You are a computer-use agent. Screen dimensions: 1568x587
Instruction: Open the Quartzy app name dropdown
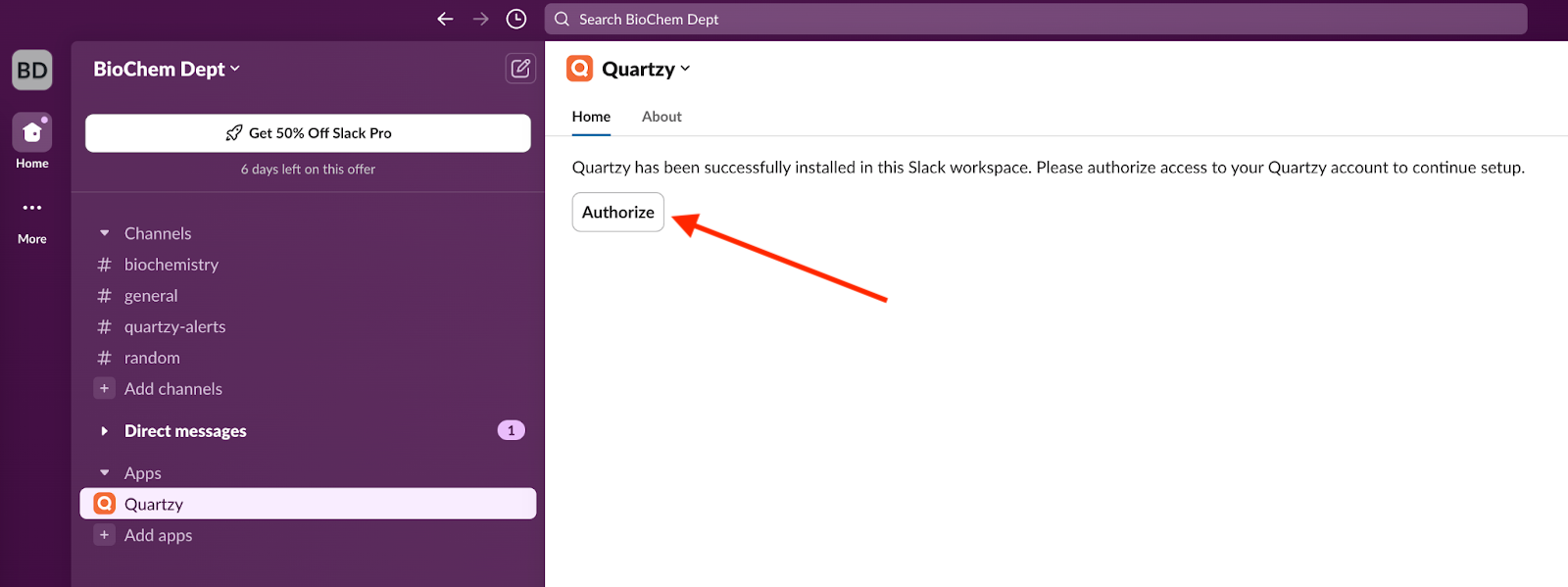646,69
